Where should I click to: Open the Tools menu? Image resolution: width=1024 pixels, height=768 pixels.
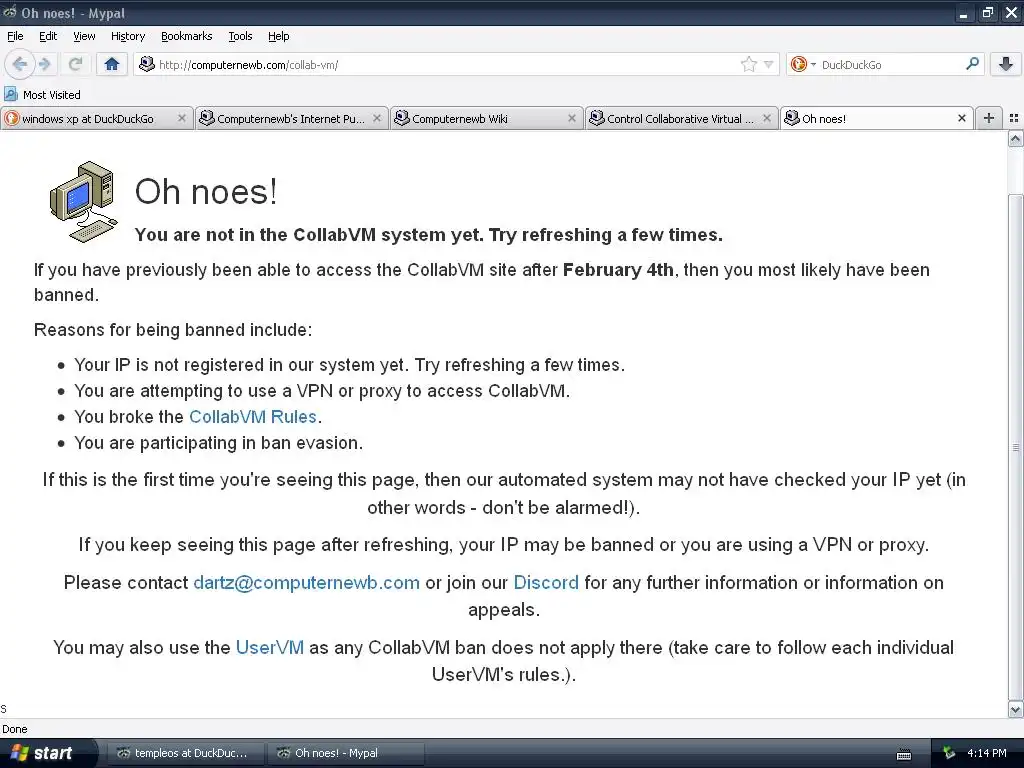[240, 36]
